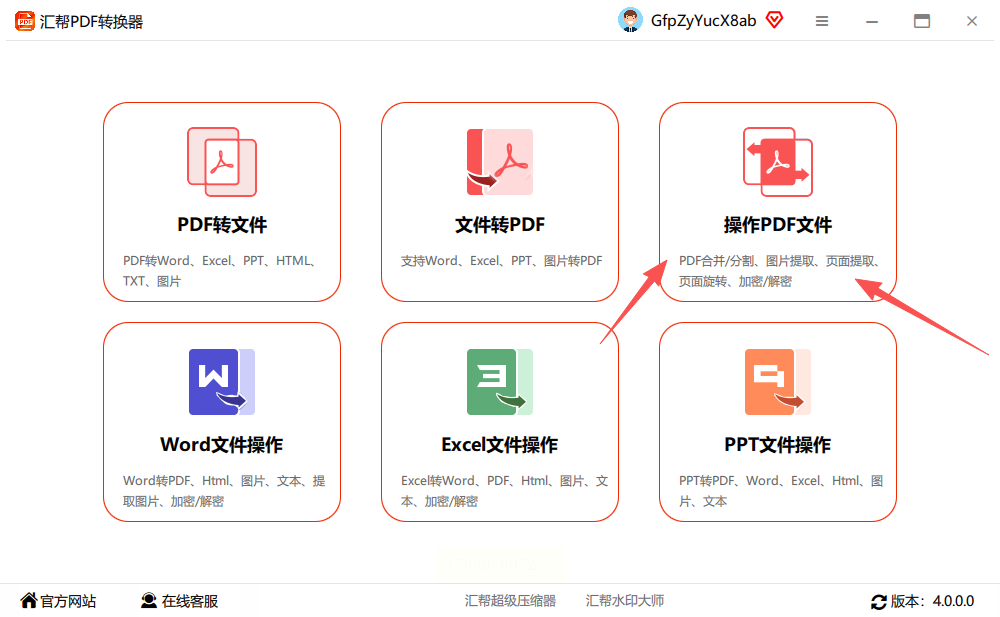Image resolution: width=1000 pixels, height=617 pixels.
Task: Minimize the application window
Action: coord(872,22)
